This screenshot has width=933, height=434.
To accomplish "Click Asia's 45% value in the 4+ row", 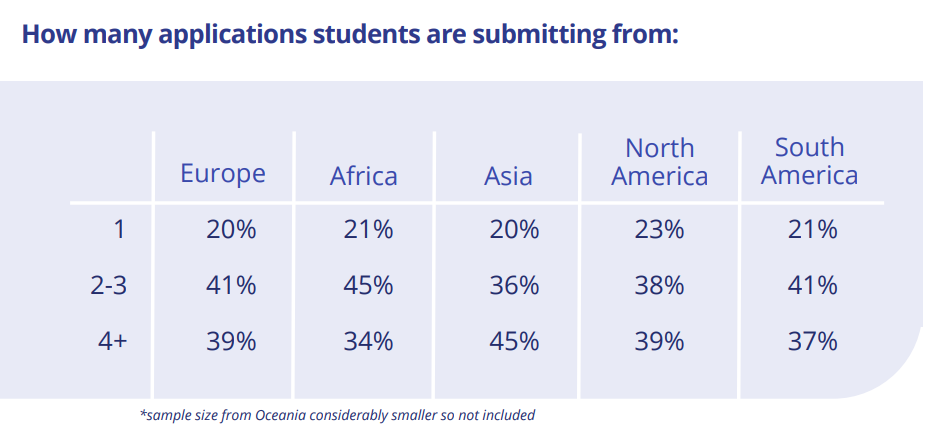I will point(514,342).
